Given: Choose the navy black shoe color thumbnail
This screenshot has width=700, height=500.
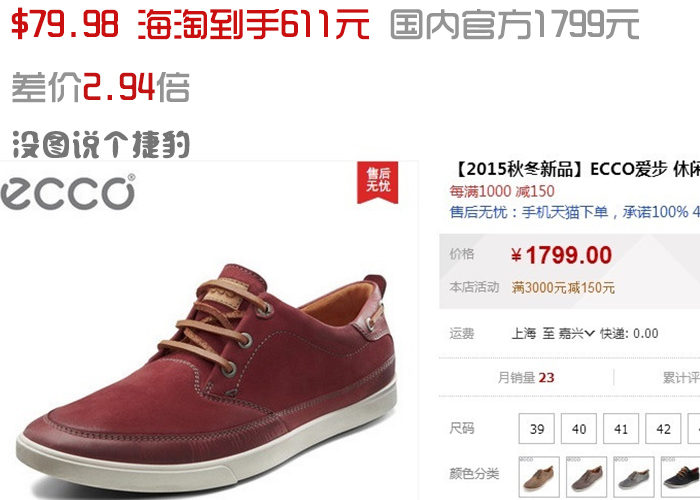Looking at the screenshot, I should (681, 477).
